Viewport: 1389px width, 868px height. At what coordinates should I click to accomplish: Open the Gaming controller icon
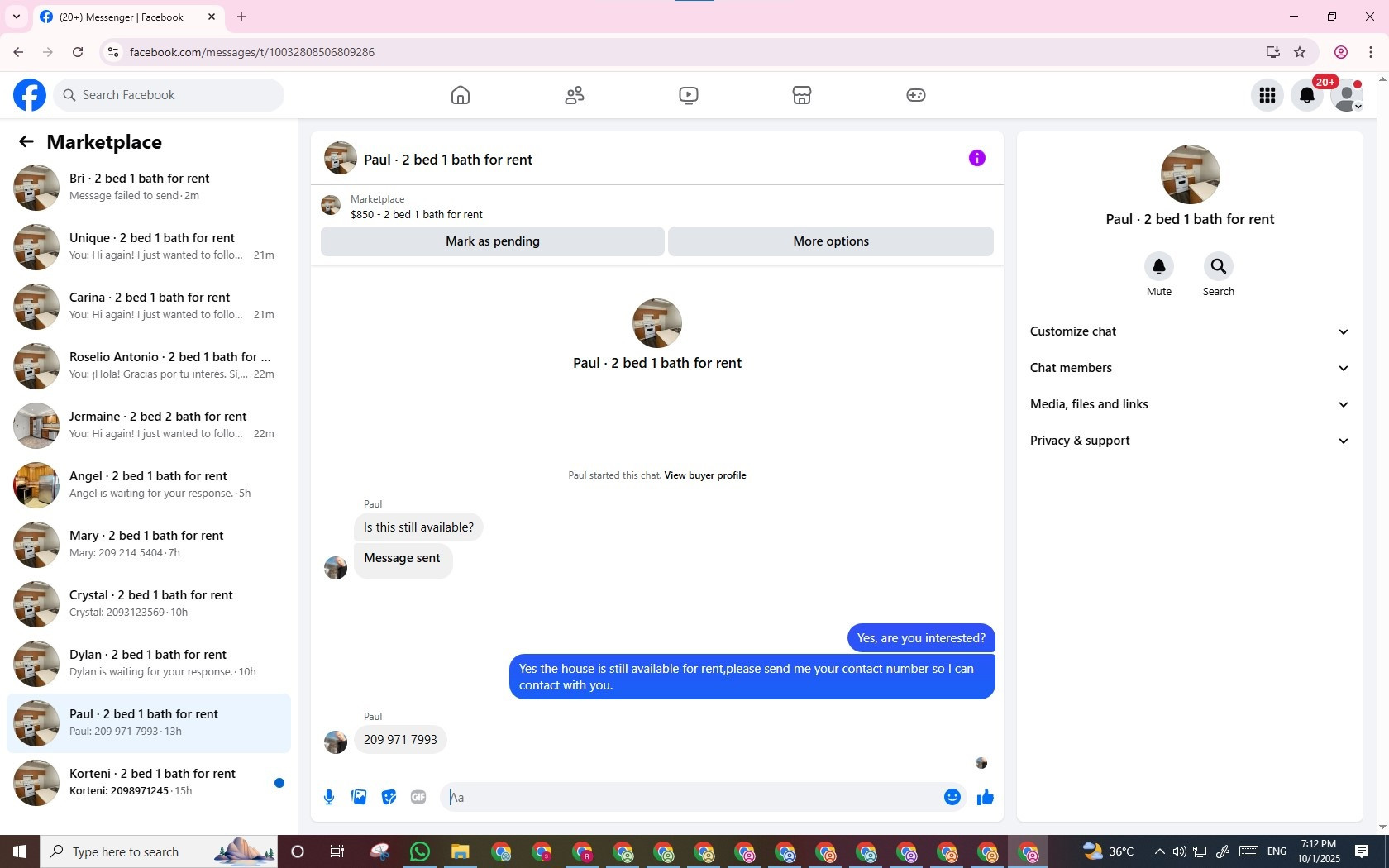(916, 95)
